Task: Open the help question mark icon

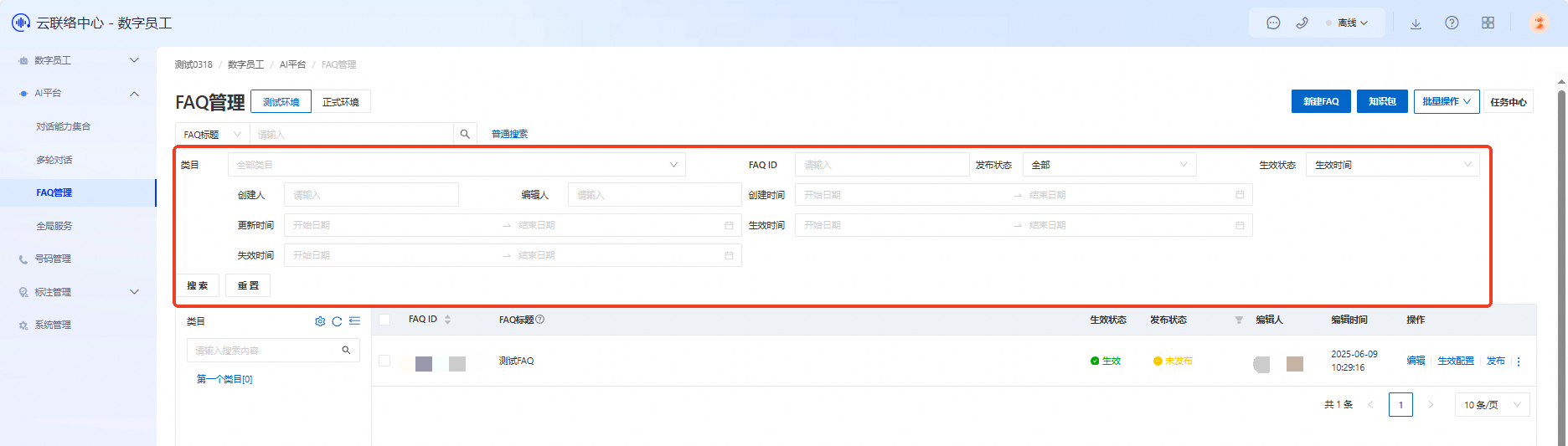Action: 1452,23
